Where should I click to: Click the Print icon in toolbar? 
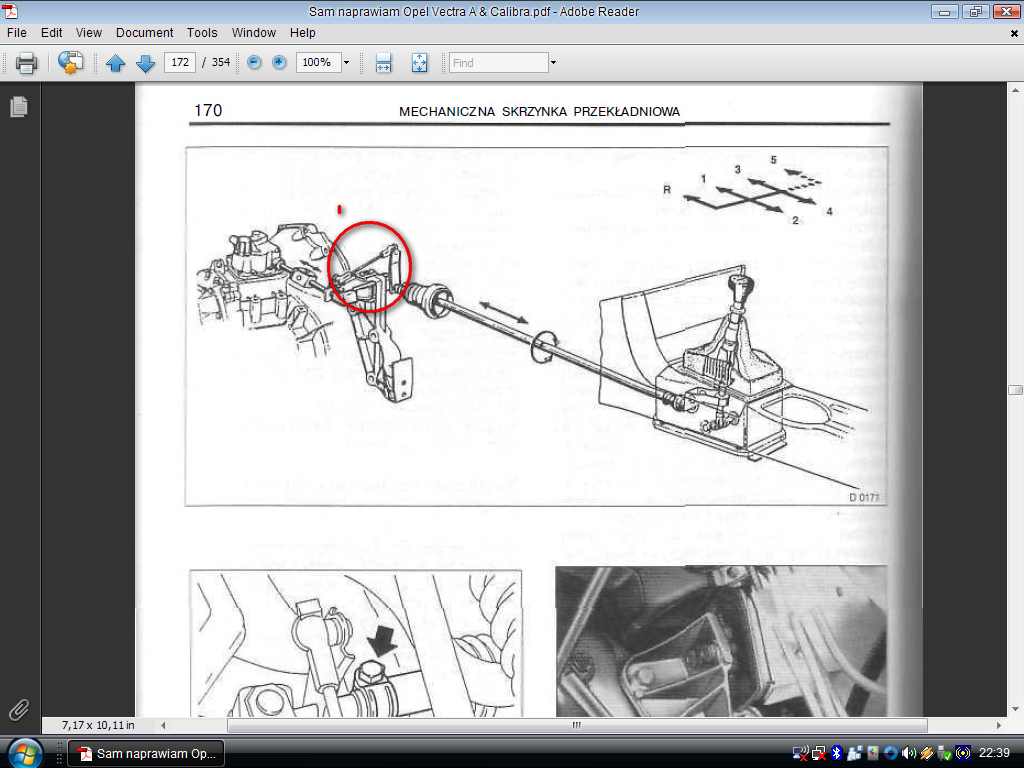tap(26, 63)
